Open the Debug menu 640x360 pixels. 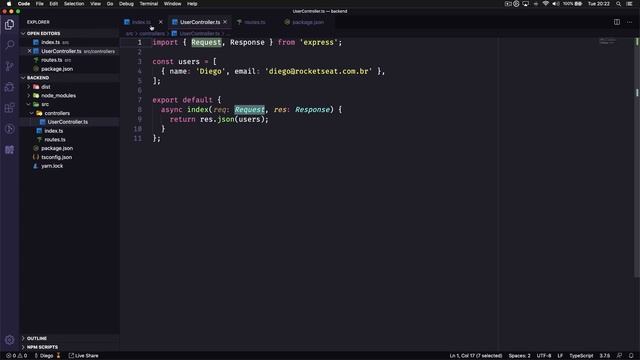click(x=126, y=4)
